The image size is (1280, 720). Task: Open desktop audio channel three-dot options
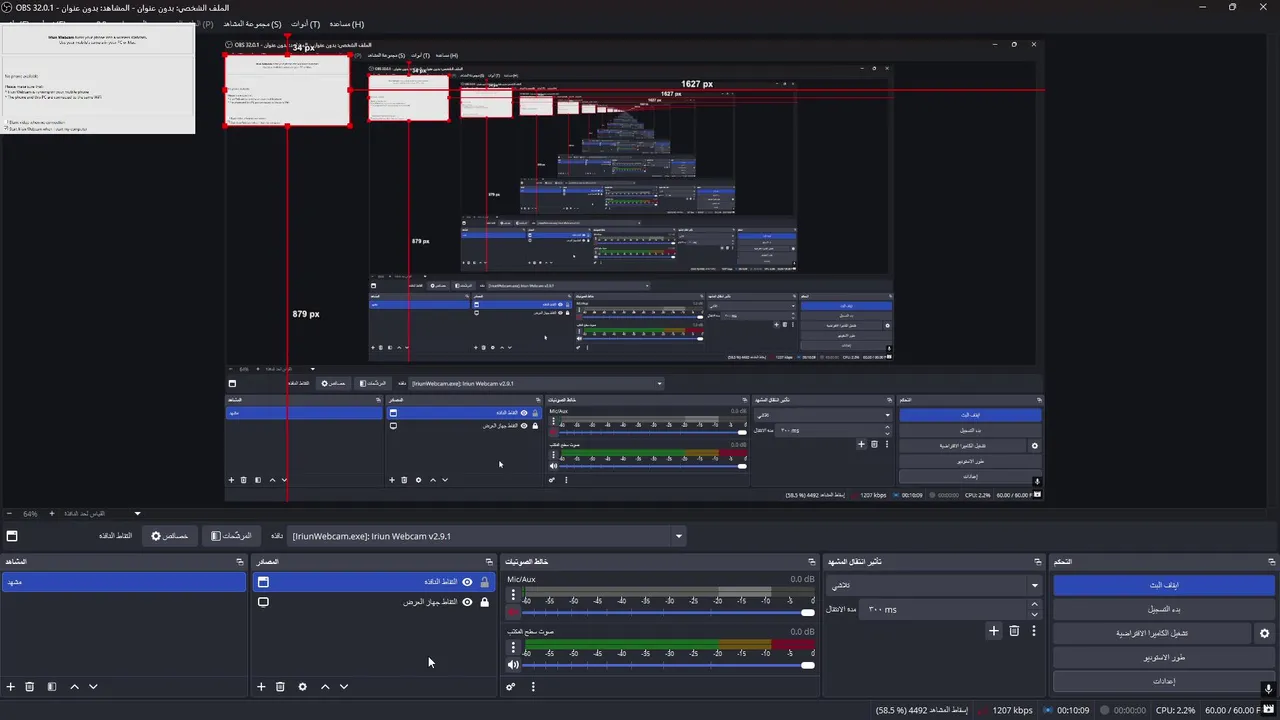click(513, 648)
